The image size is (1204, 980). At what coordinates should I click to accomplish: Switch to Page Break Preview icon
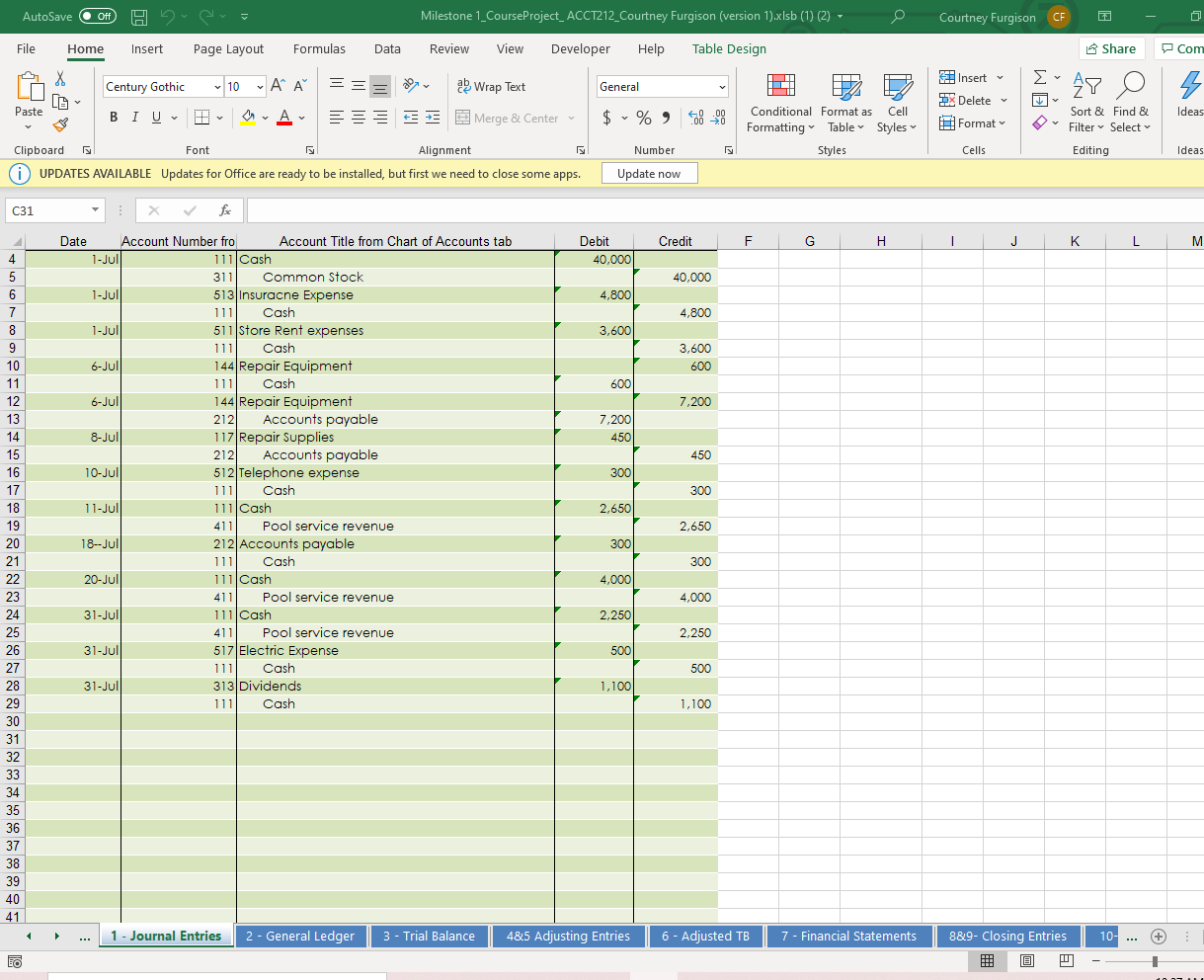point(1066,960)
